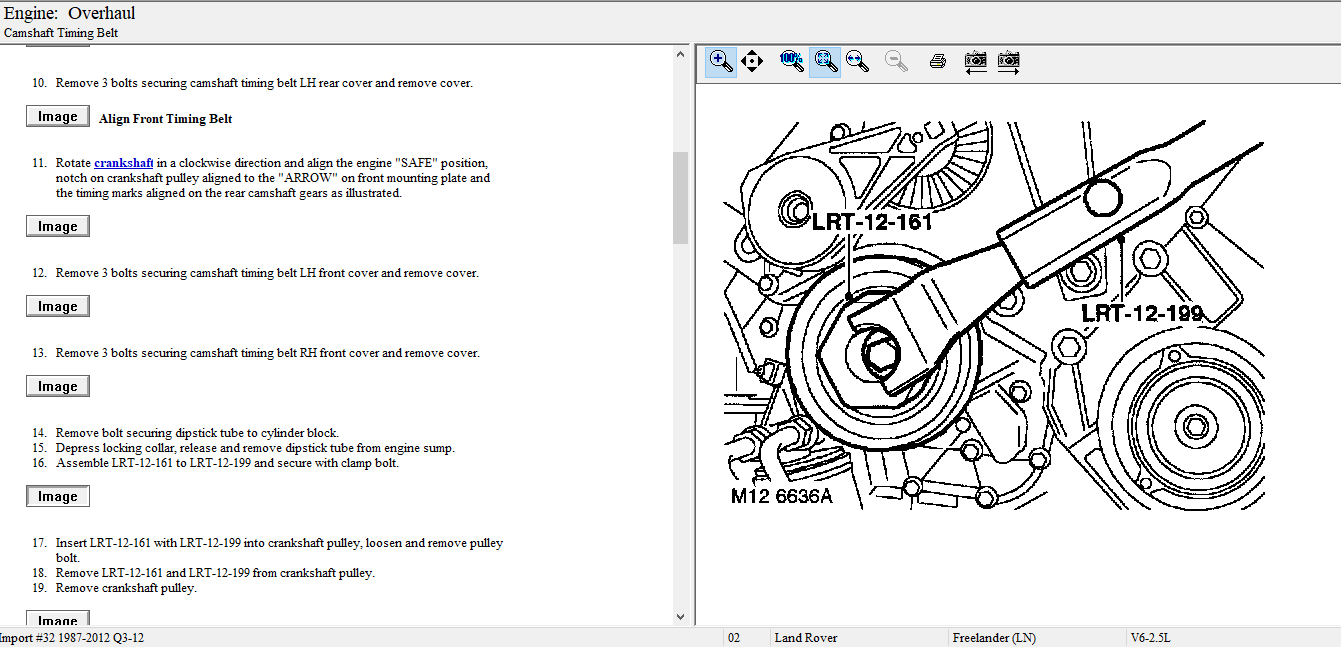1341x647 pixels.
Task: Open the Image button below step 11
Action: coord(58,227)
